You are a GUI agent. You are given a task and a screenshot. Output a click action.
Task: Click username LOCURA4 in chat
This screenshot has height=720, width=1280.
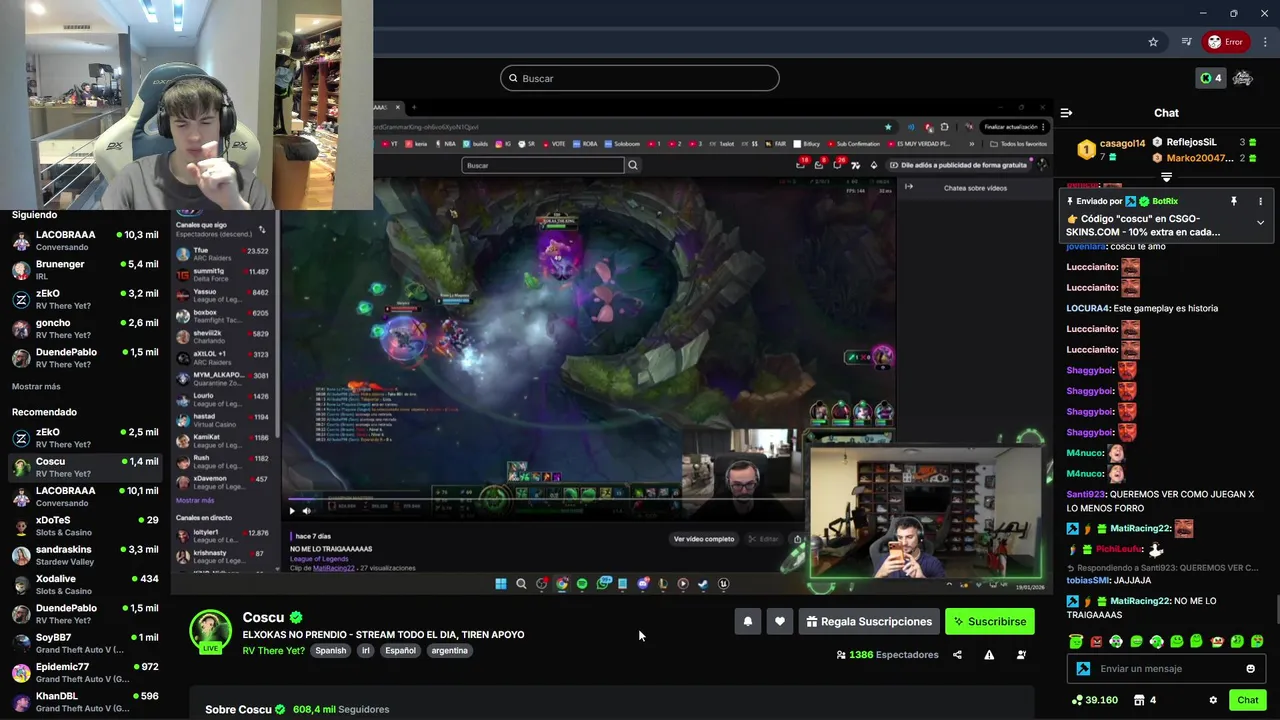[x=1088, y=309]
